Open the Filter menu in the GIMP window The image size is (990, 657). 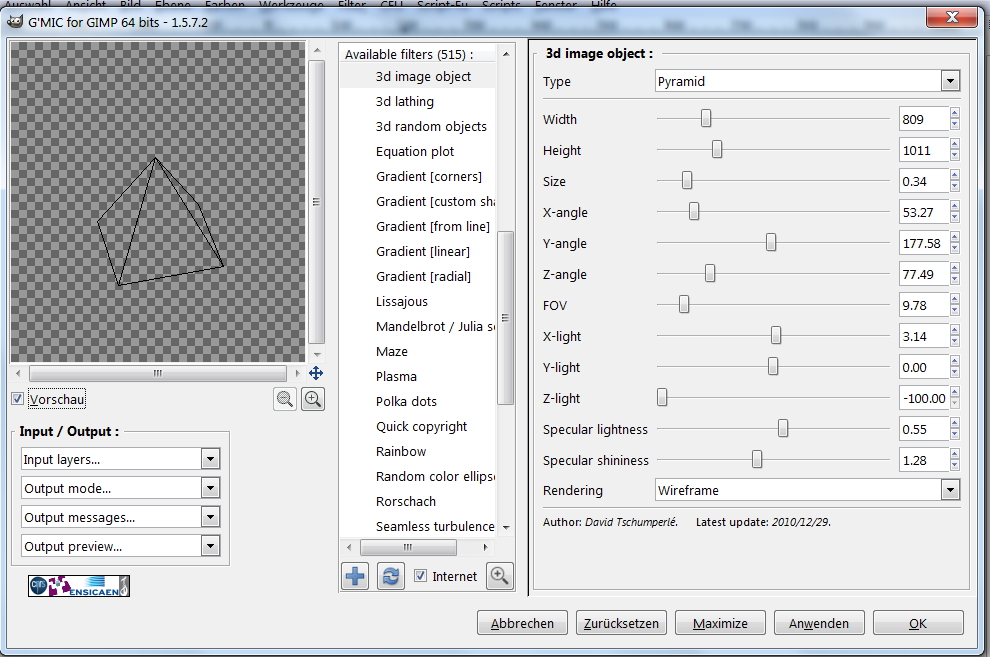pyautogui.click(x=352, y=4)
